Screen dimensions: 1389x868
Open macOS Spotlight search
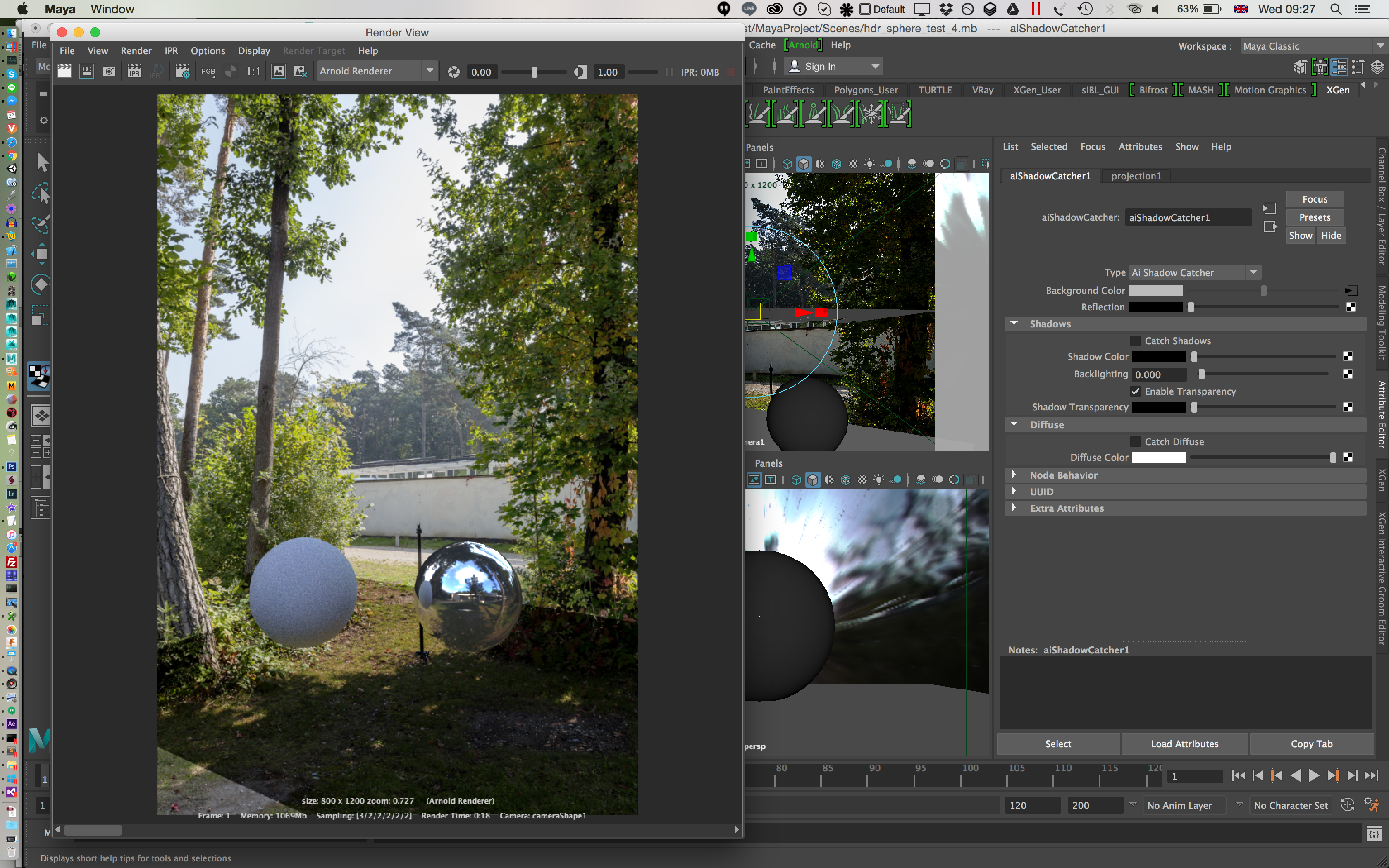(x=1336, y=9)
